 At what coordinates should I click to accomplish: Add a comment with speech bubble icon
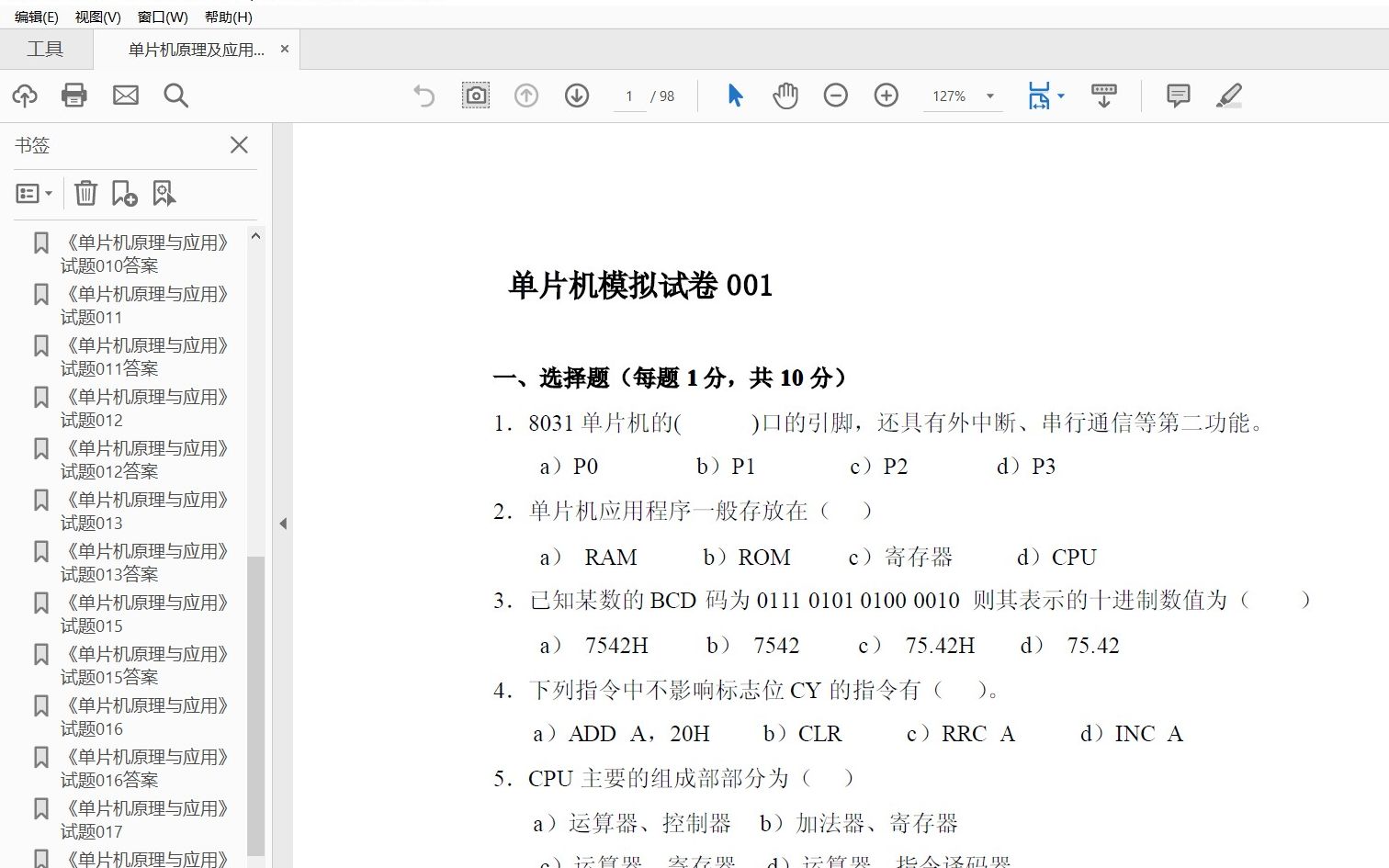click(1179, 96)
